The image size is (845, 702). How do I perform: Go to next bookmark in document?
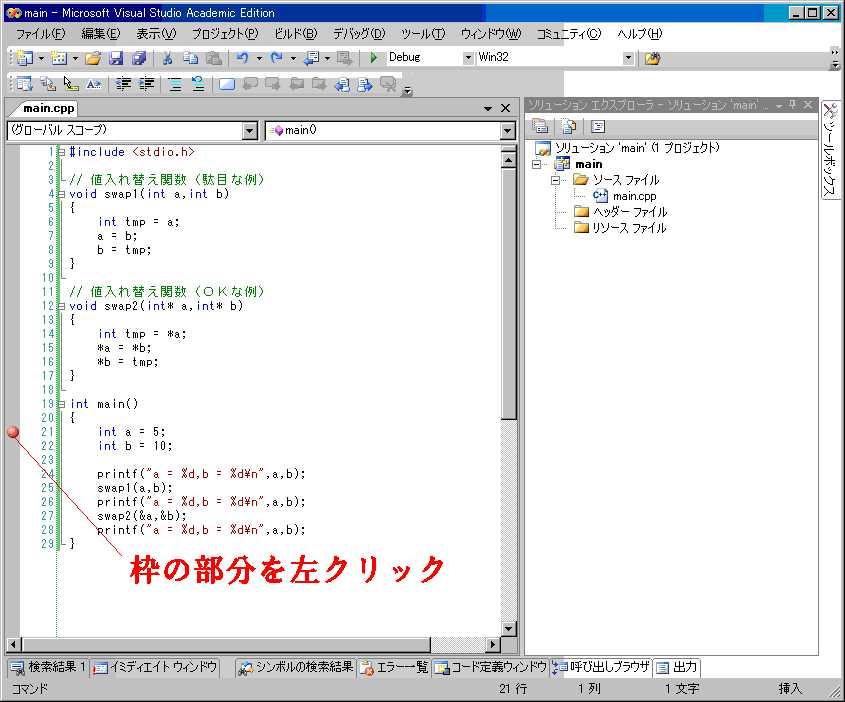pyautogui.click(x=365, y=85)
